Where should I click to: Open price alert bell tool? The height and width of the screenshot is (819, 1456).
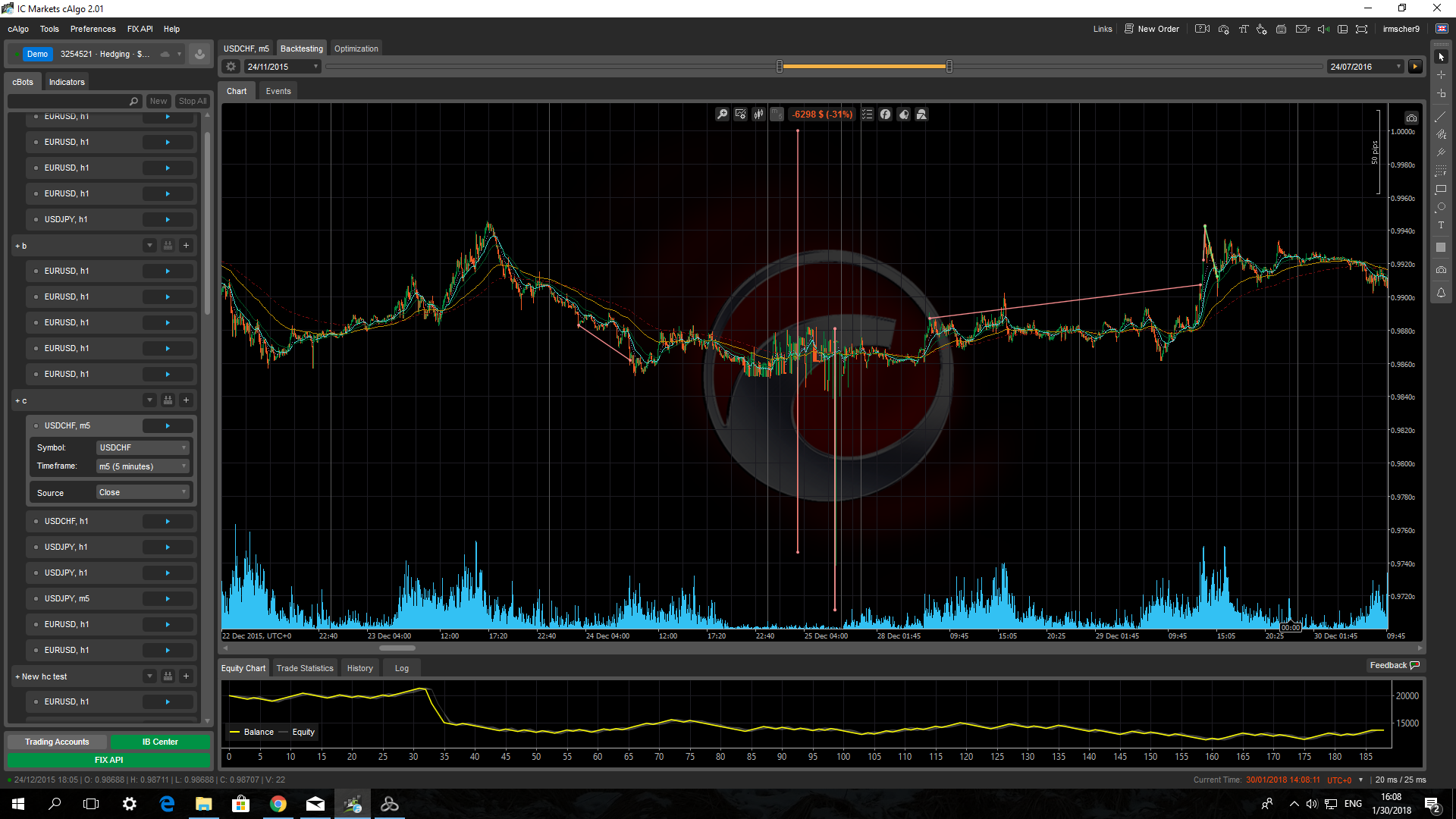[x=1441, y=293]
